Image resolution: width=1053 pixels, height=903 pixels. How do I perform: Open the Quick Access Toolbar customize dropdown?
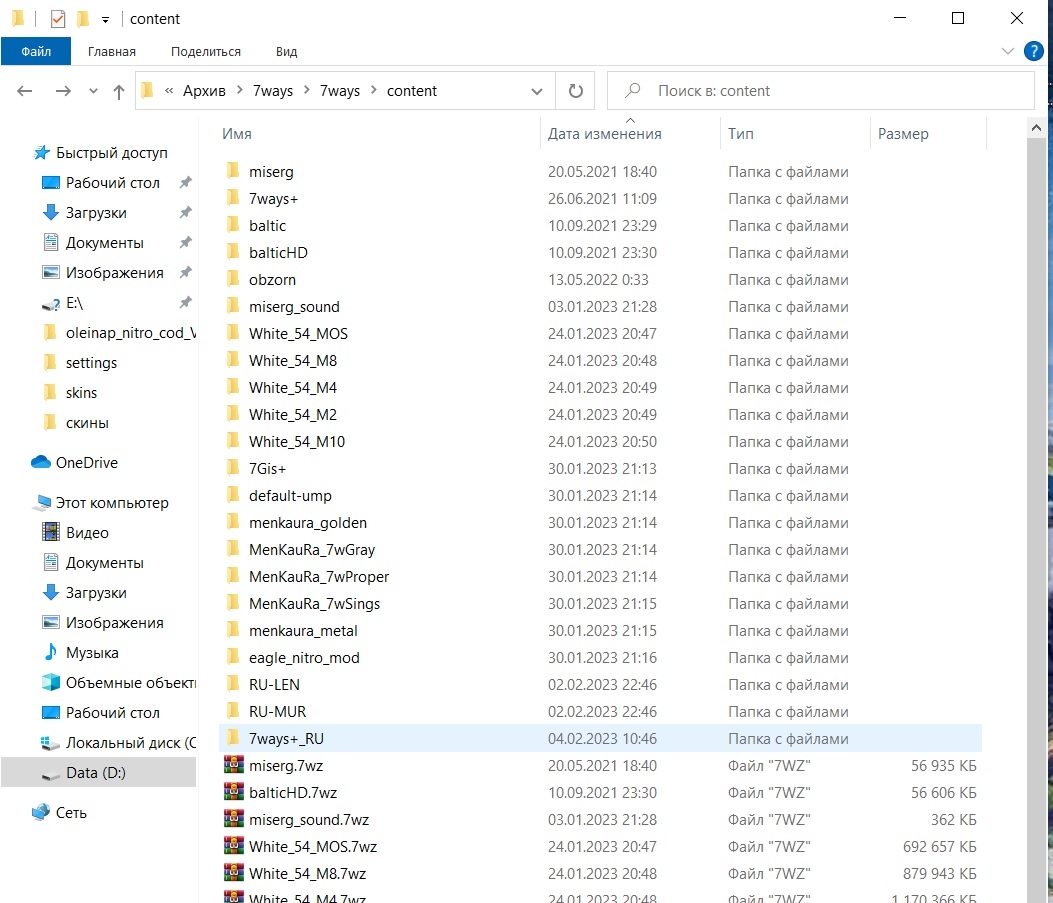[105, 20]
